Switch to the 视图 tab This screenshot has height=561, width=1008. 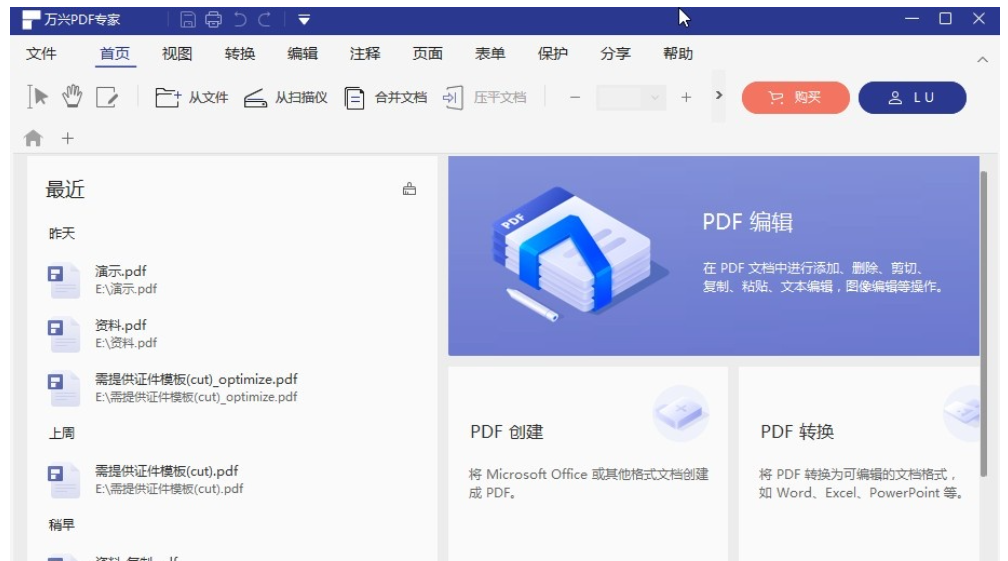[x=177, y=54]
